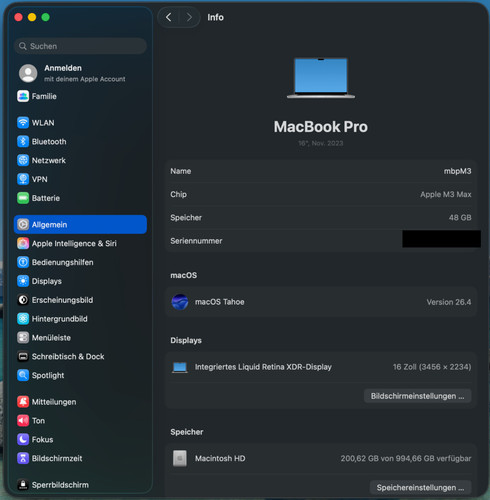Select the Displays sun icon
Viewport: 490px width, 500px height.
click(23, 281)
